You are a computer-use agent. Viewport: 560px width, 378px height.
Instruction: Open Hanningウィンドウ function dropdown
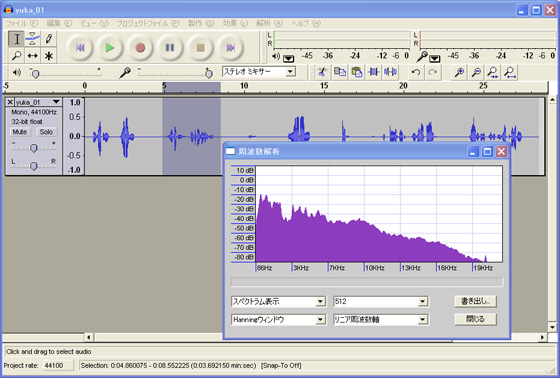pyautogui.click(x=321, y=319)
